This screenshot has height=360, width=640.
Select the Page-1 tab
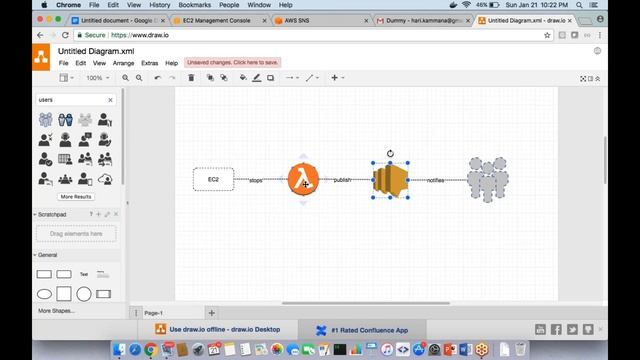[153, 313]
